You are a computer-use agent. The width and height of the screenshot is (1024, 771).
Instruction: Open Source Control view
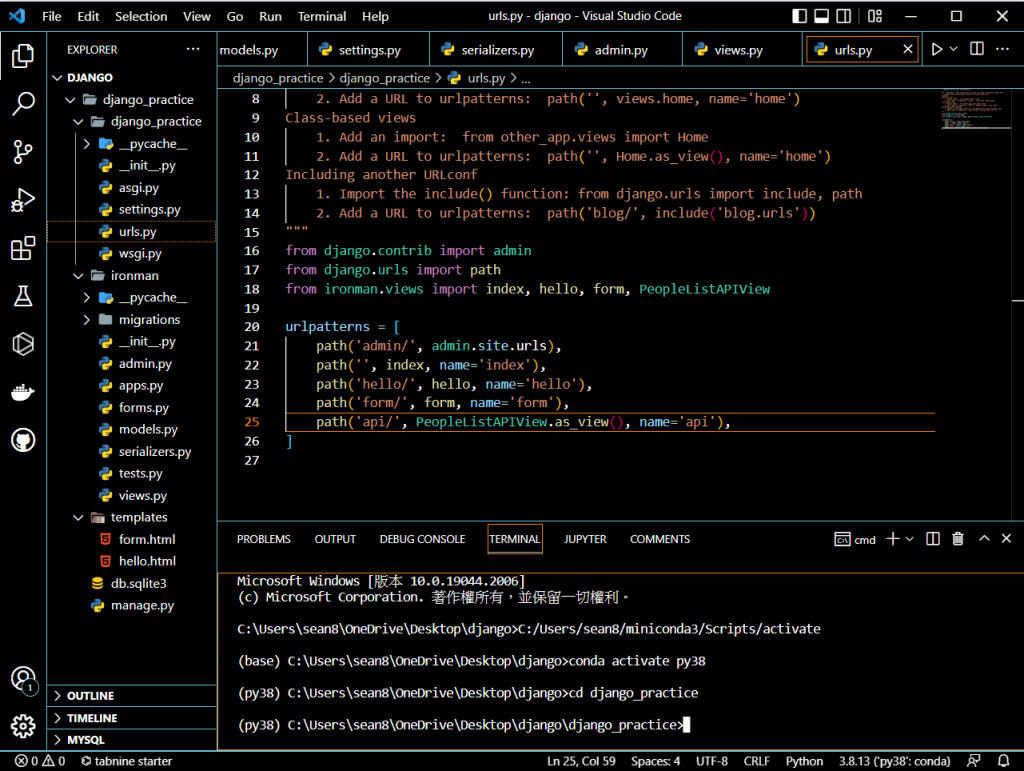23,152
